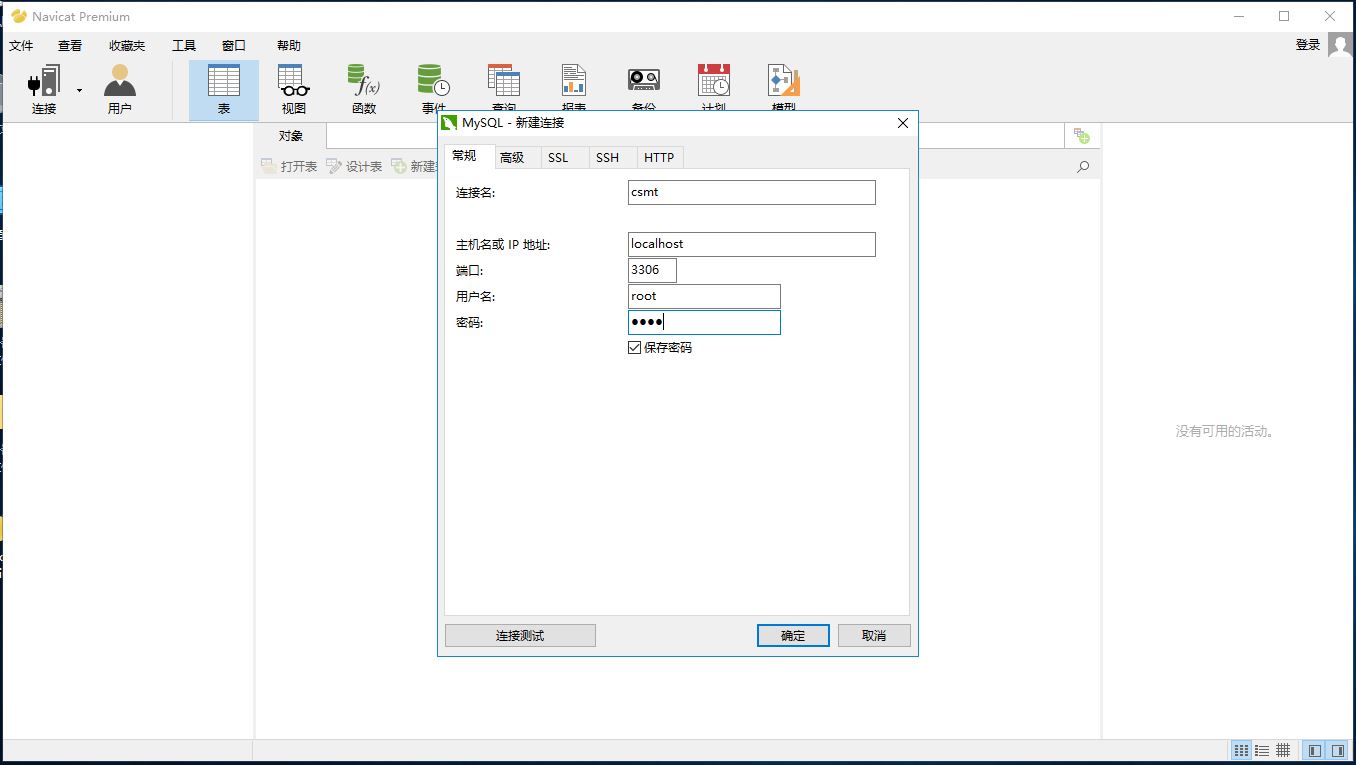Click the 登录 login link
This screenshot has width=1356, height=765.
(1308, 45)
